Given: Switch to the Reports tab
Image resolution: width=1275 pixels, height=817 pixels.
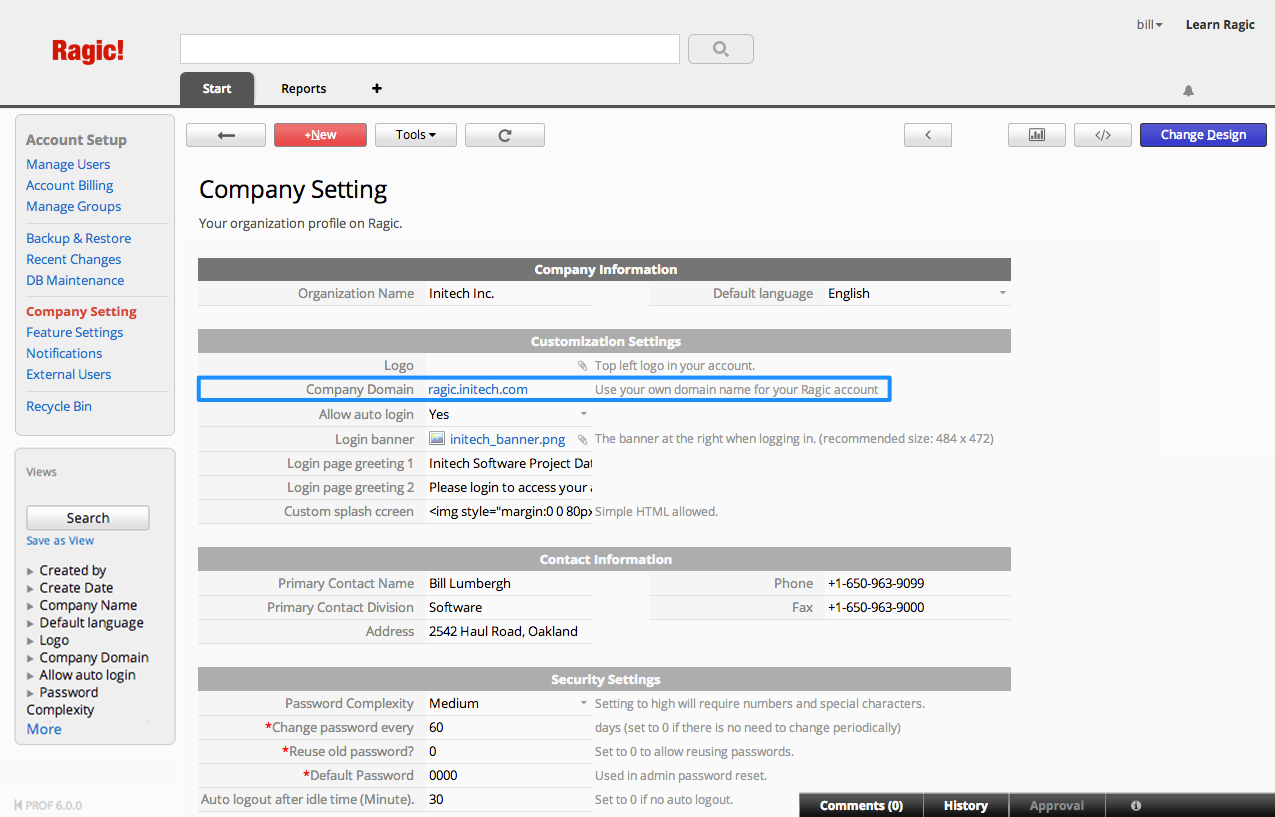Looking at the screenshot, I should [304, 88].
